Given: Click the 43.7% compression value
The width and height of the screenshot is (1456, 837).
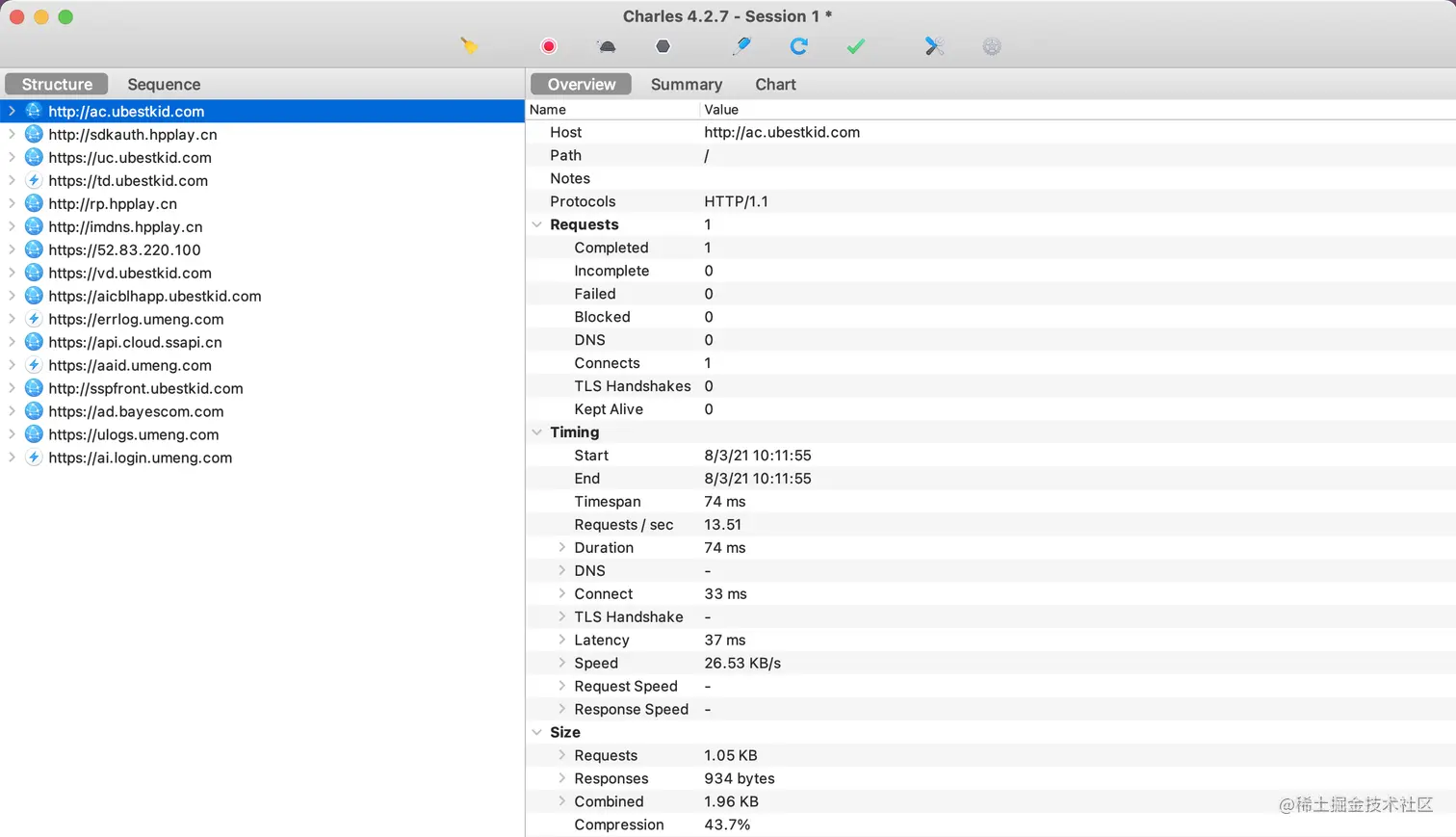Looking at the screenshot, I should tap(727, 824).
